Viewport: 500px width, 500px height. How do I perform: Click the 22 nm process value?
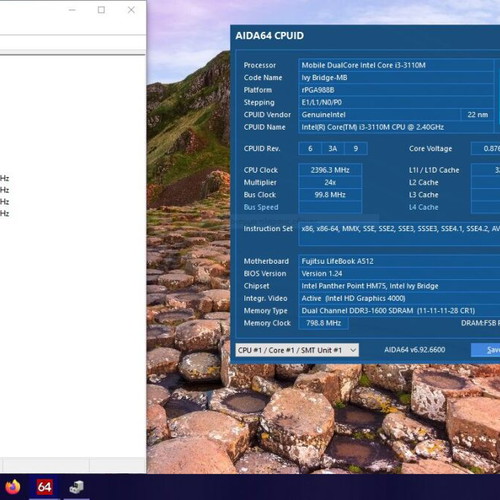tap(477, 114)
